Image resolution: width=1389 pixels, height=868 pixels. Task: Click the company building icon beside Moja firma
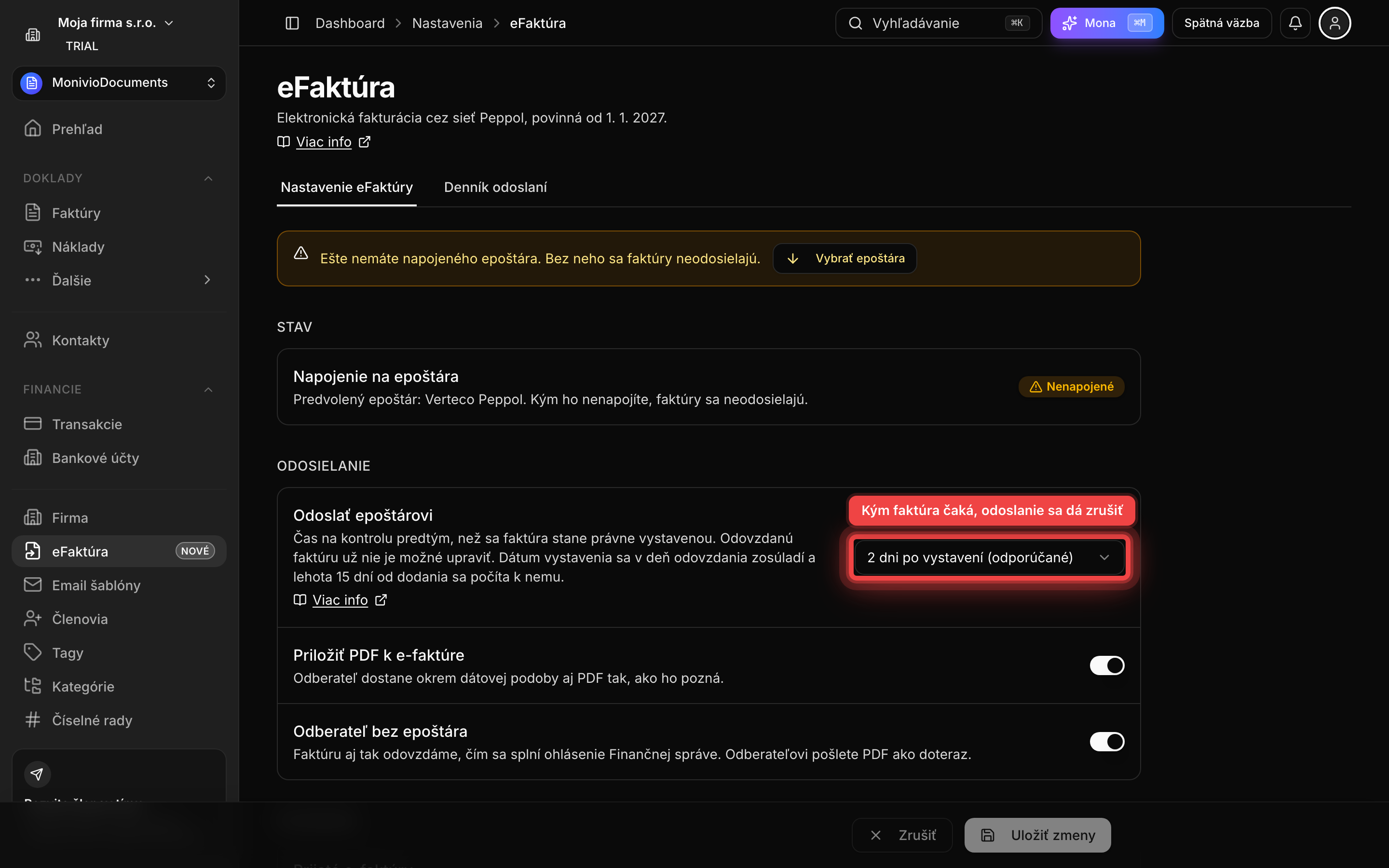coord(33,34)
